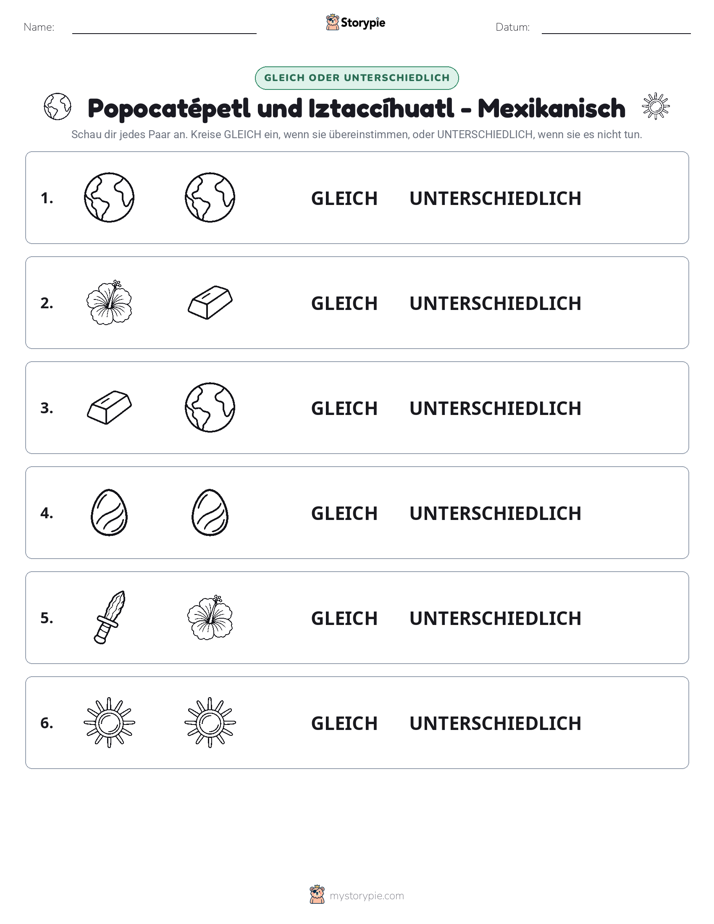Viewport: 714px width, 924px height.
Task: Choose GLEICH for row 6
Action: pyautogui.click(x=344, y=722)
